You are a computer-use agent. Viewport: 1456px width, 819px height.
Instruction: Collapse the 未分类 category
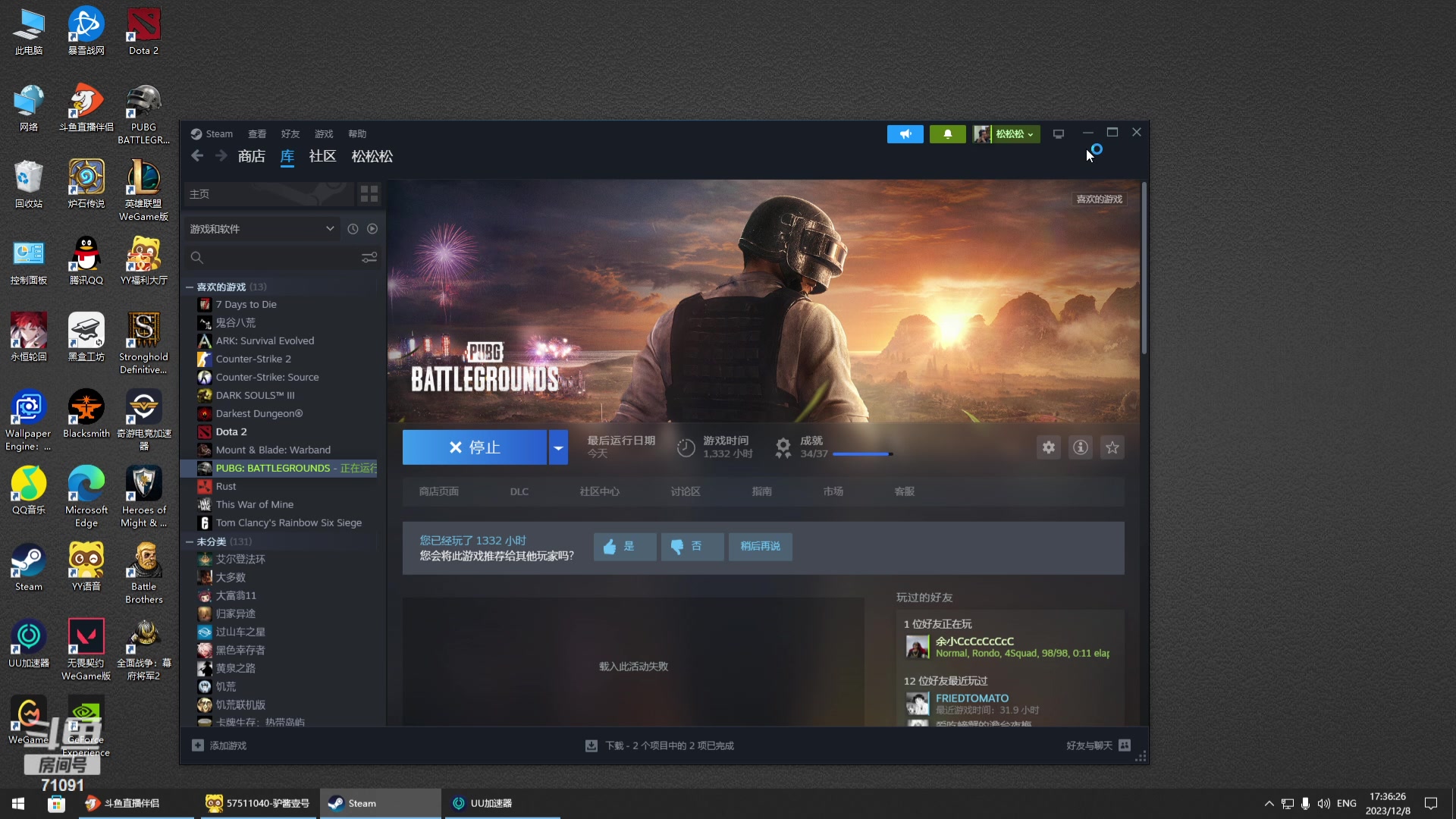click(189, 541)
